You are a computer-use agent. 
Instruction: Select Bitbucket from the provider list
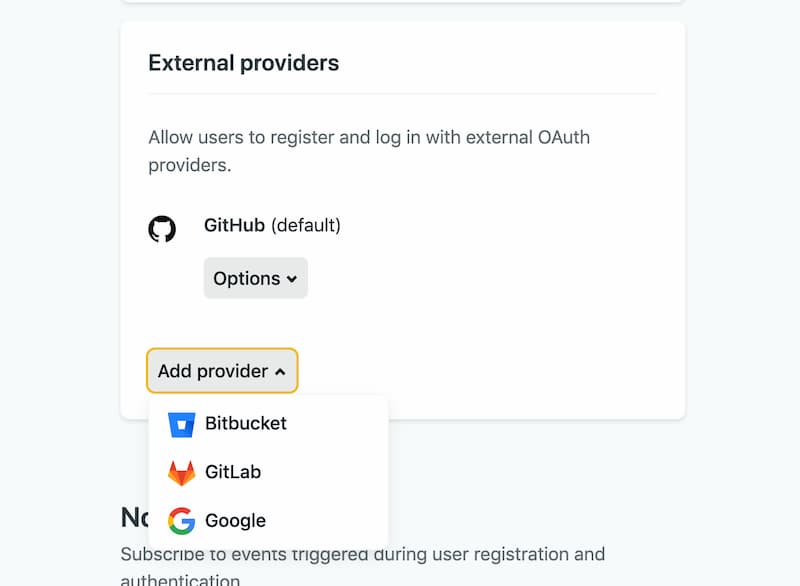(x=246, y=423)
